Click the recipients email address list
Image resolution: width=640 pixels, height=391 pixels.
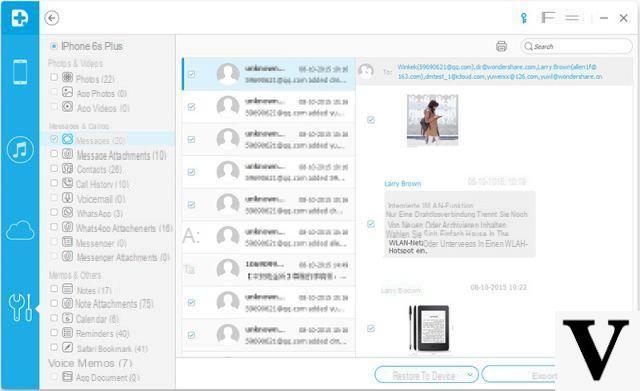pos(500,71)
